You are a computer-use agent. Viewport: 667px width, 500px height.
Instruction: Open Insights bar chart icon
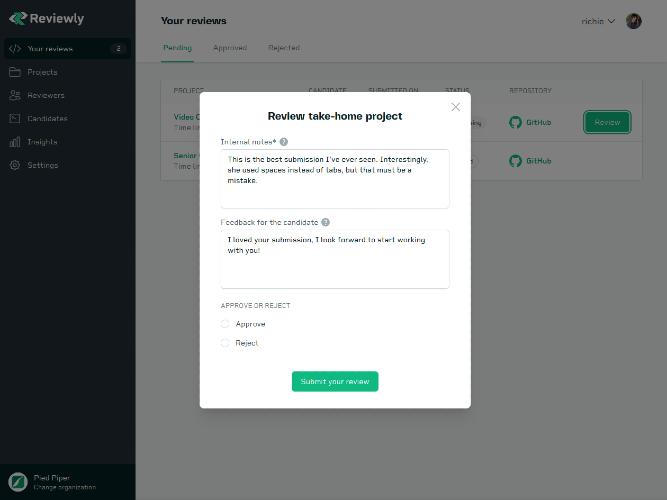point(15,142)
